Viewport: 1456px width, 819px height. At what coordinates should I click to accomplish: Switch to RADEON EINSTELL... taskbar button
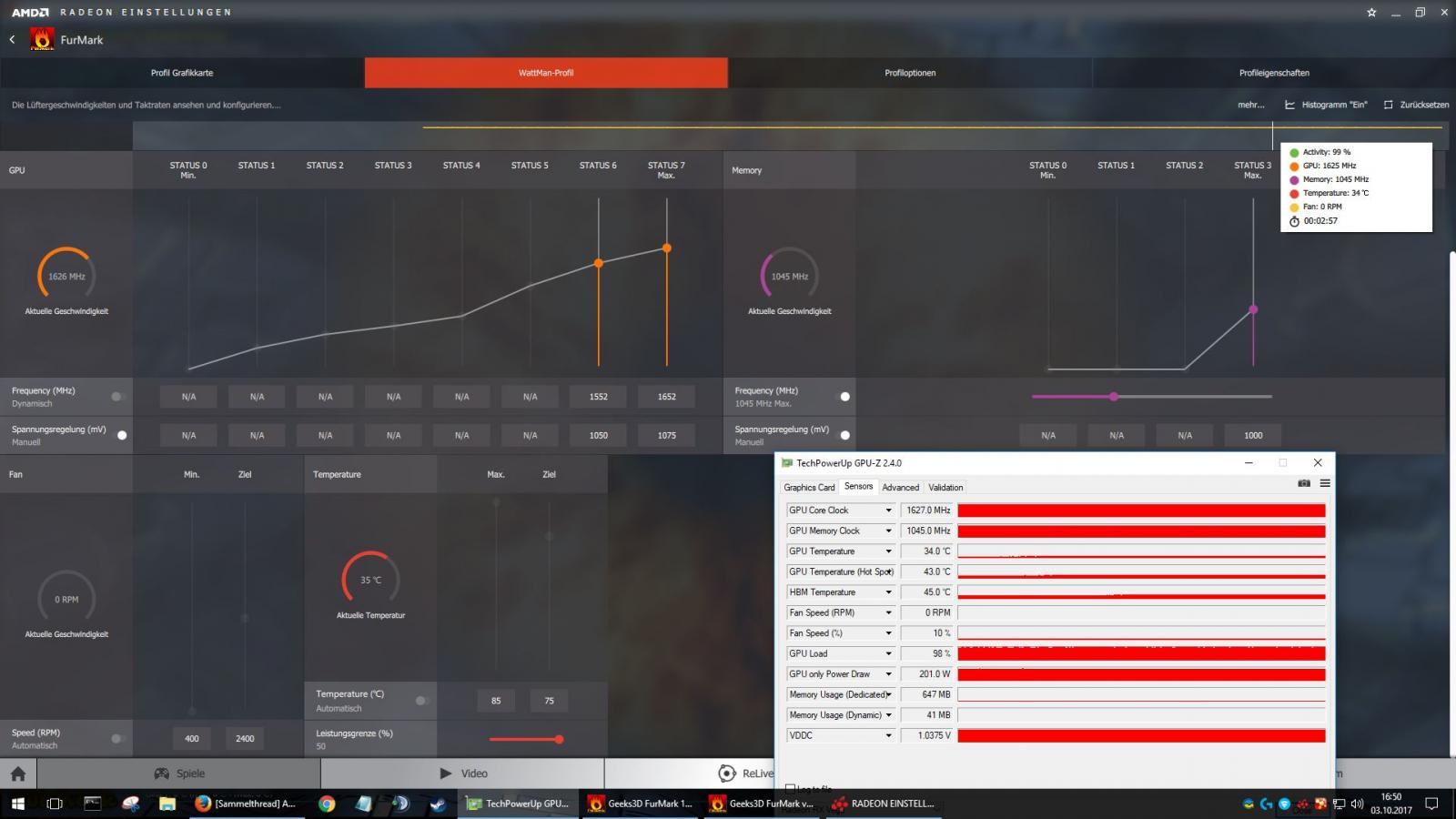(x=884, y=804)
